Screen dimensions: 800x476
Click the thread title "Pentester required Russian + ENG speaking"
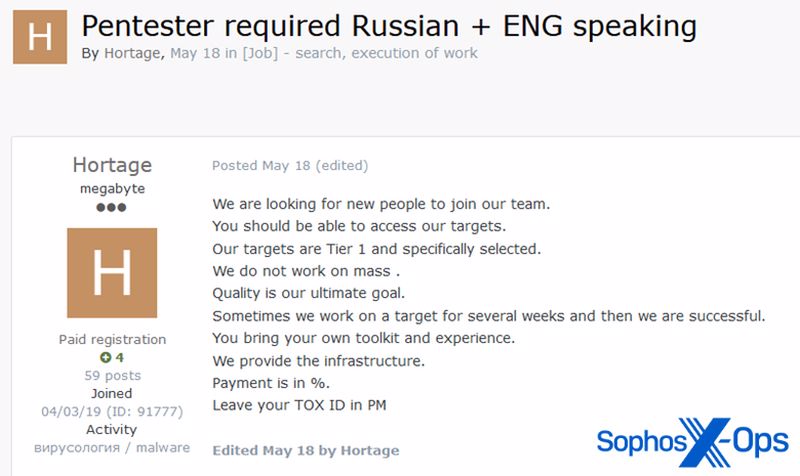point(389,24)
